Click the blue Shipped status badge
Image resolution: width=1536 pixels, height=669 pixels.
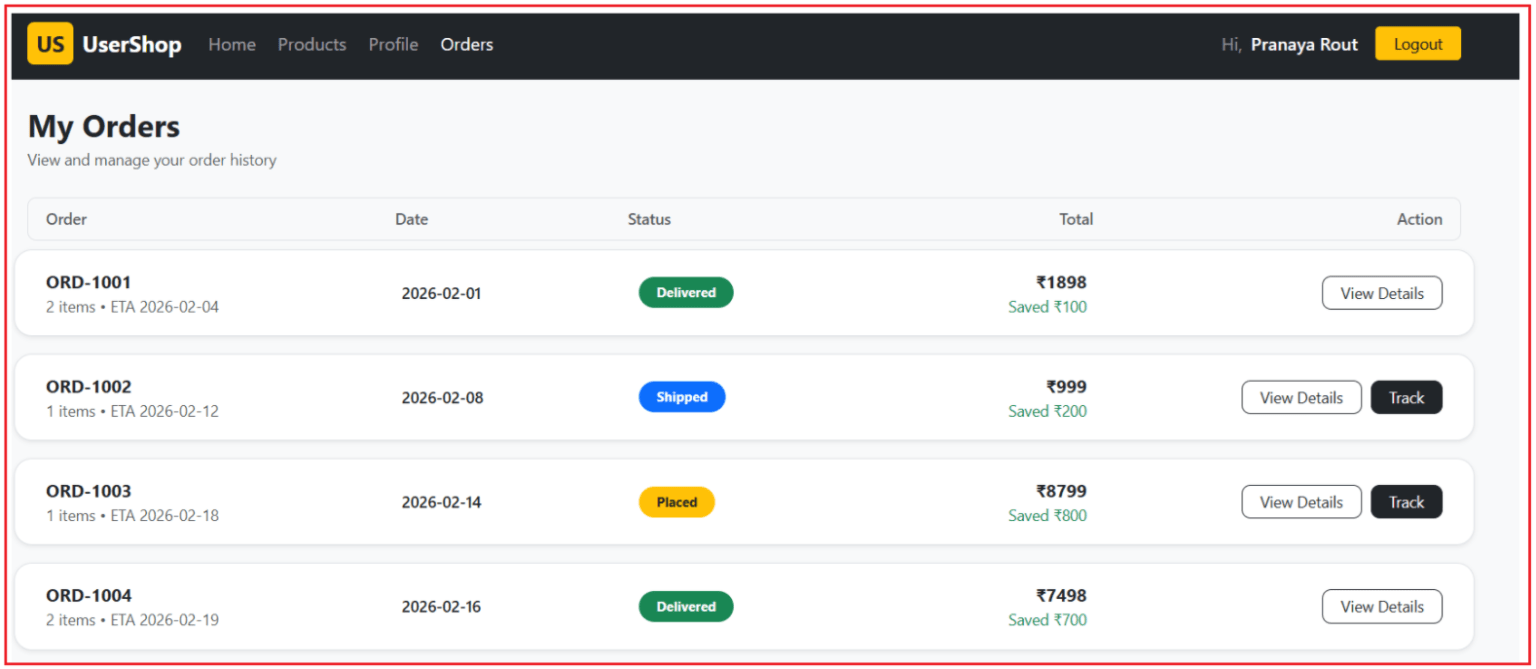tap(682, 397)
